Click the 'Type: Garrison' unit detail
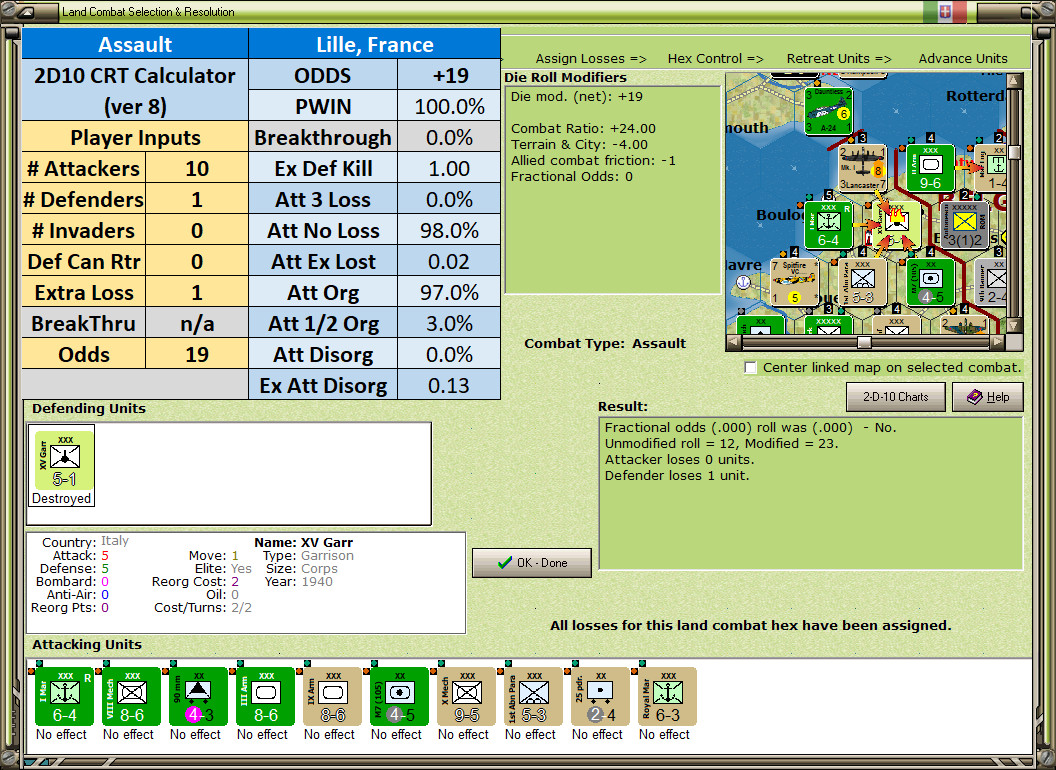This screenshot has height=770, width=1056. tap(308, 556)
